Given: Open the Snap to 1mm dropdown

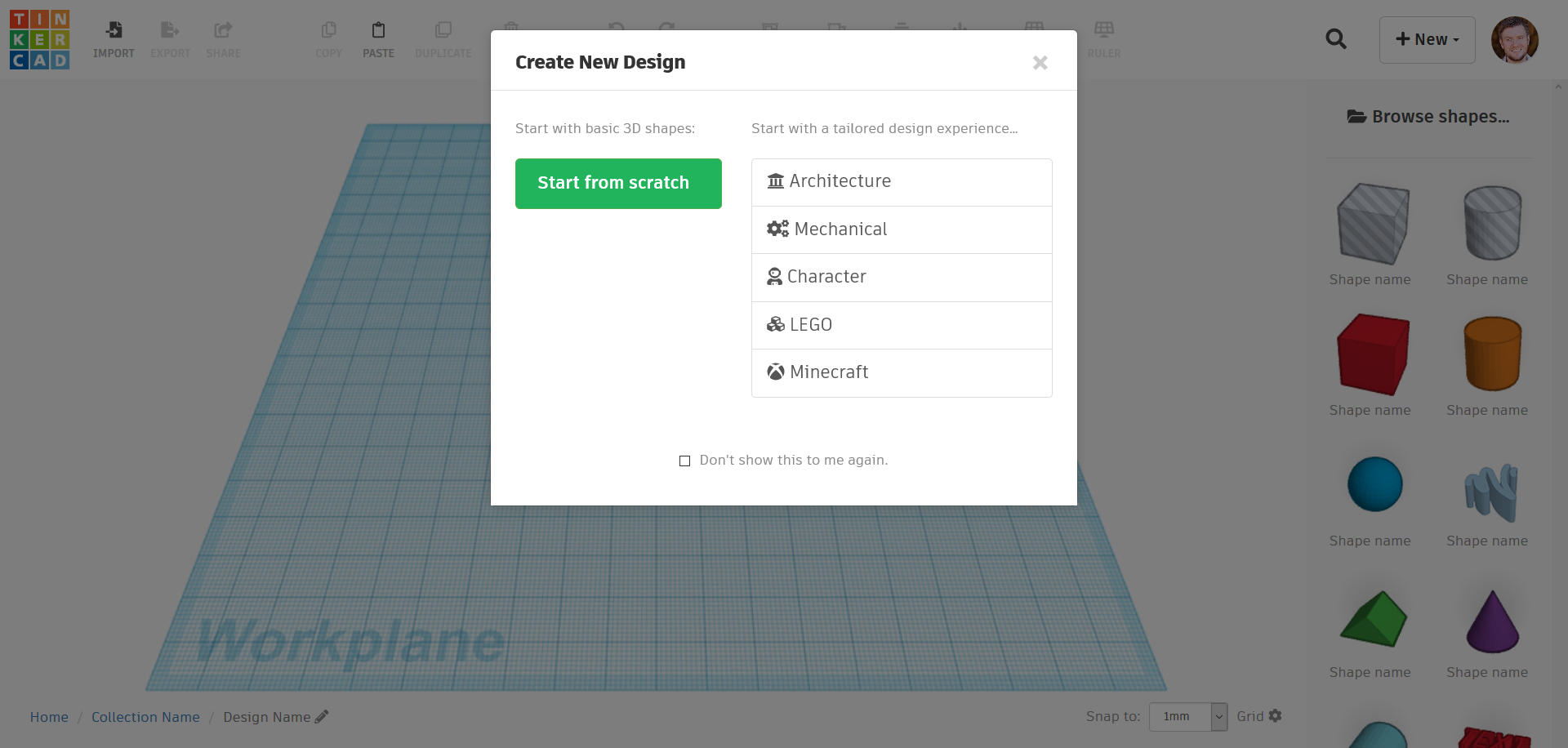Looking at the screenshot, I should [1188, 716].
